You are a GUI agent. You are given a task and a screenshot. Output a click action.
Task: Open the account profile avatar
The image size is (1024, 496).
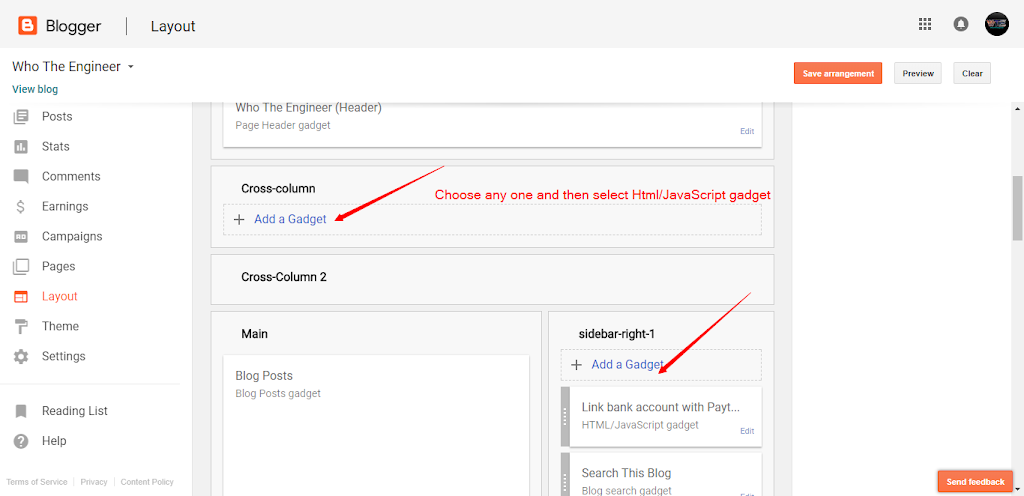point(996,25)
